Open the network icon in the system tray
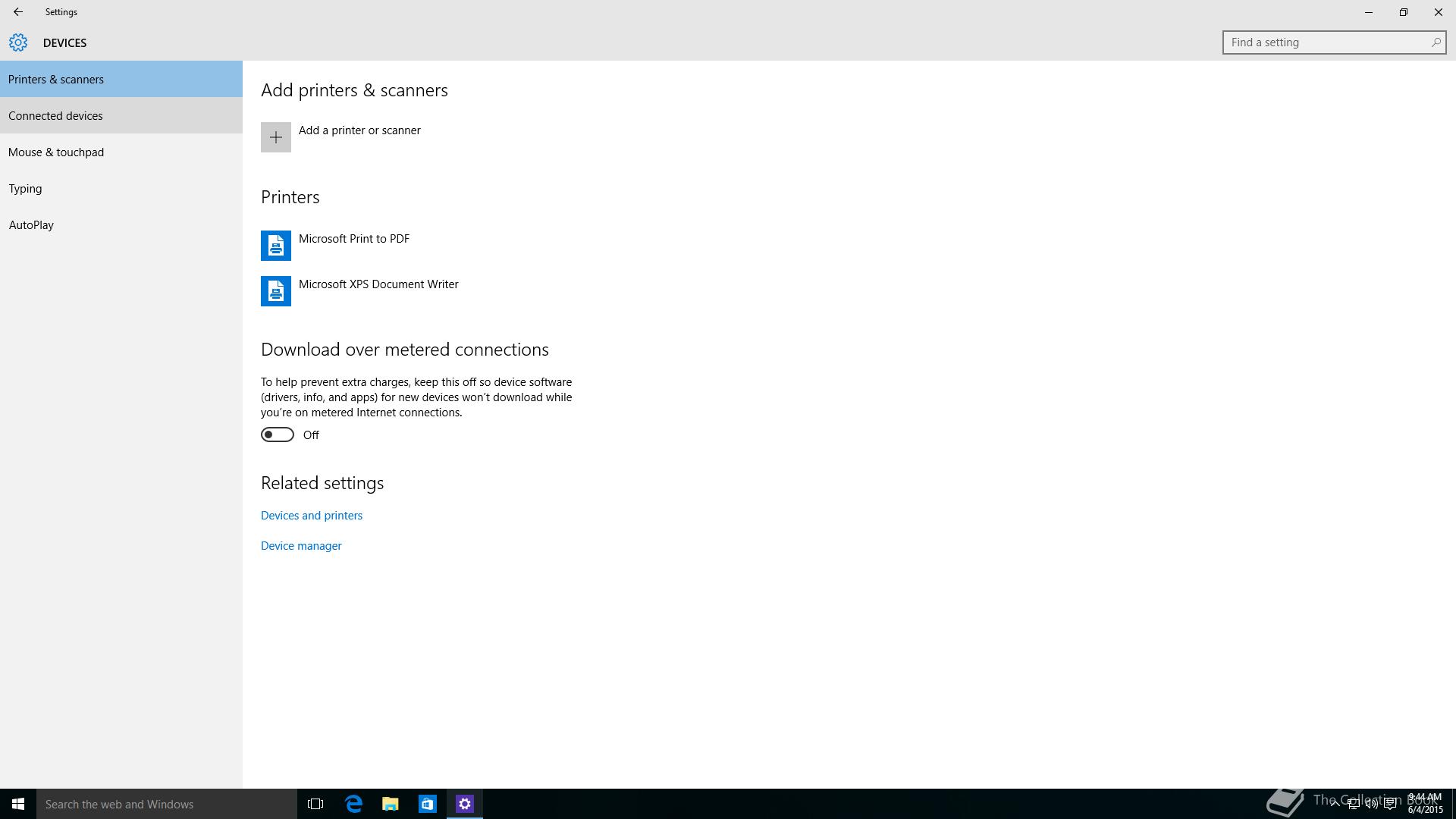 (x=1353, y=804)
